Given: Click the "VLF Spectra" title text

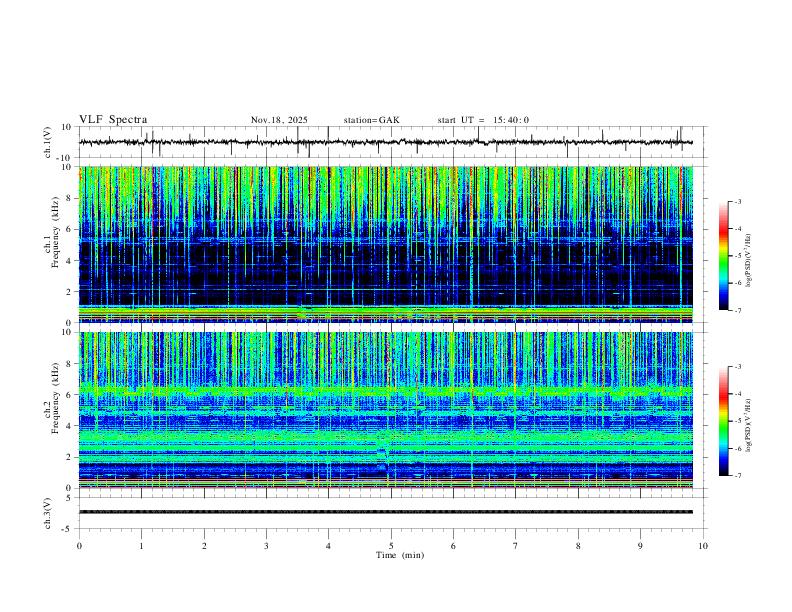Looking at the screenshot, I should pos(113,120).
